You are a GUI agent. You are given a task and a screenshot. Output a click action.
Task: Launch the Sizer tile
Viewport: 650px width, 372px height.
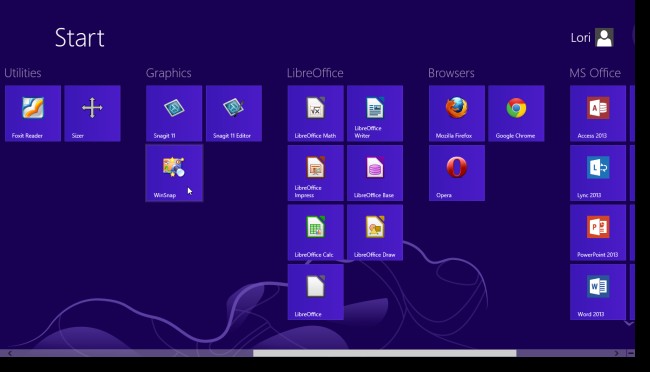[x=92, y=114]
